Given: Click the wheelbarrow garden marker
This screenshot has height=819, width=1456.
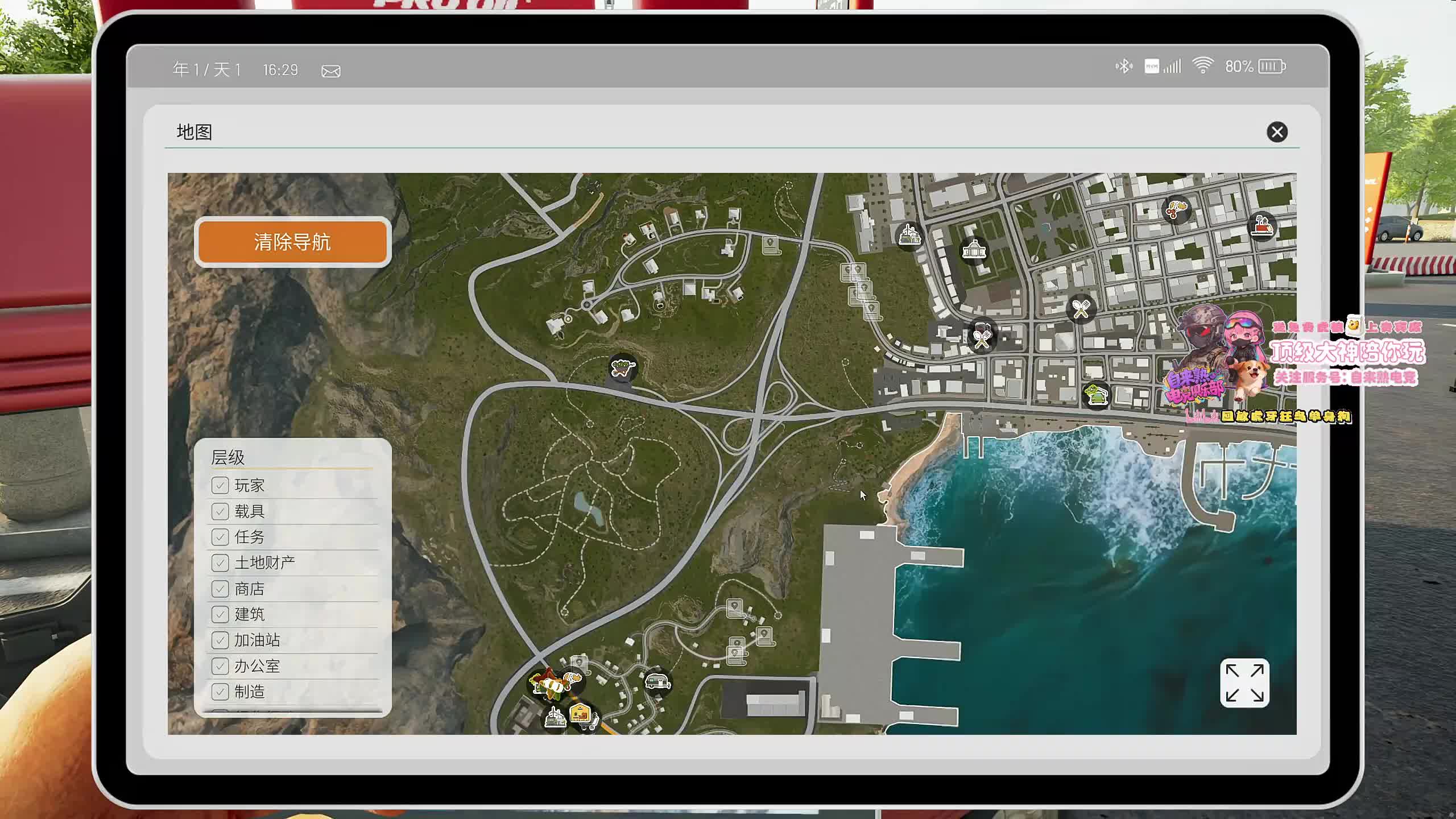Looking at the screenshot, I should pos(622,368).
